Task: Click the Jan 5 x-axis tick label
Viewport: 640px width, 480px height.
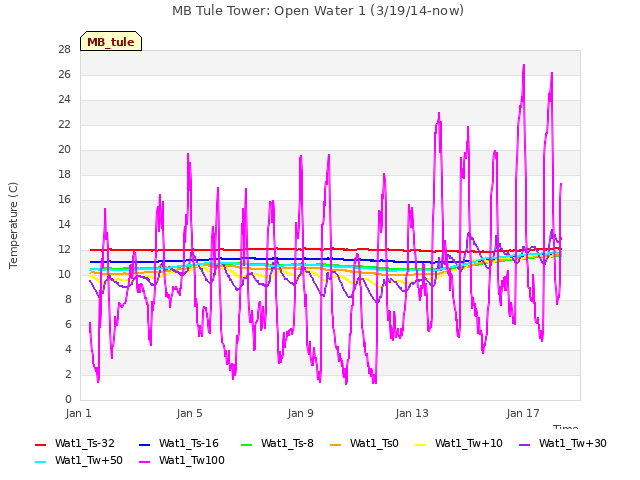Action: (189, 413)
